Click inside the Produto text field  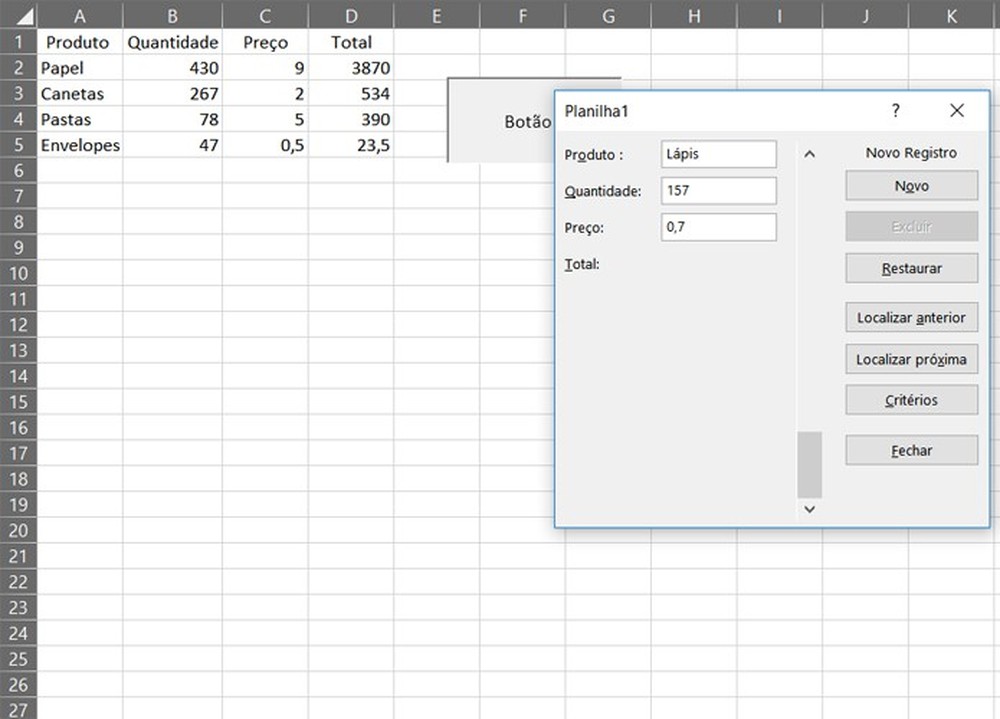click(x=720, y=154)
